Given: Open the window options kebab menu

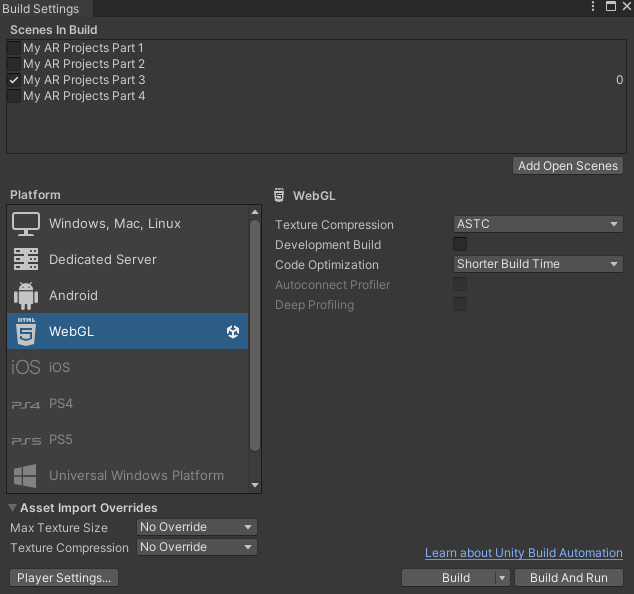Looking at the screenshot, I should click(591, 8).
